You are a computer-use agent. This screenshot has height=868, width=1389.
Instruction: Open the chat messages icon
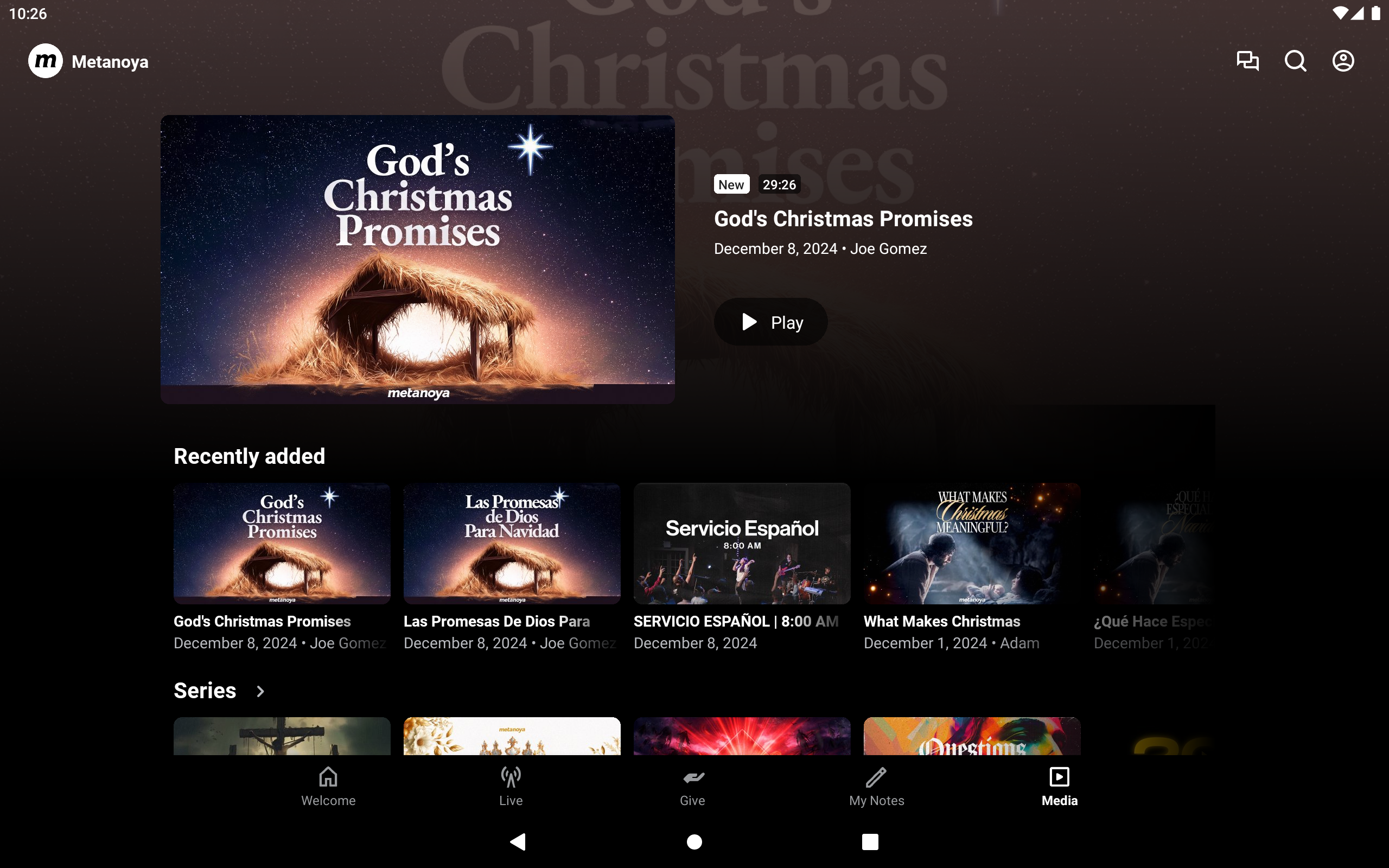pyautogui.click(x=1247, y=61)
